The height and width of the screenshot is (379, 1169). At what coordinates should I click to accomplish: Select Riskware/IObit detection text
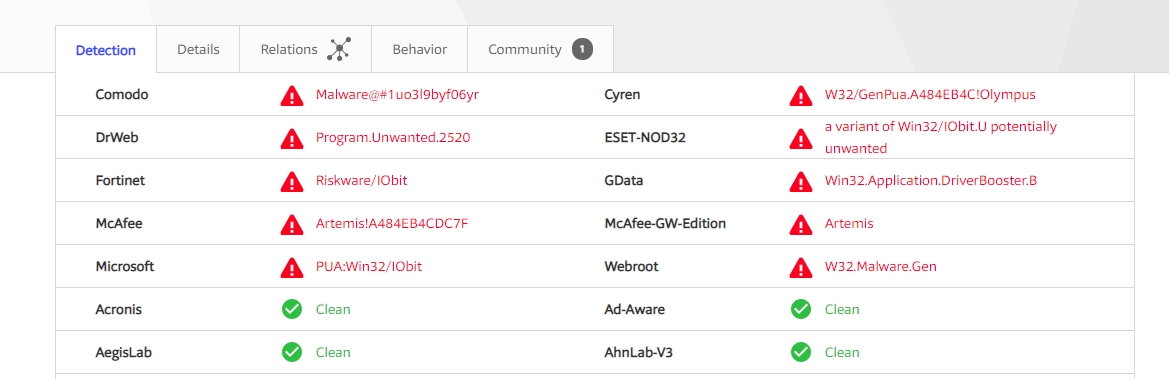361,181
